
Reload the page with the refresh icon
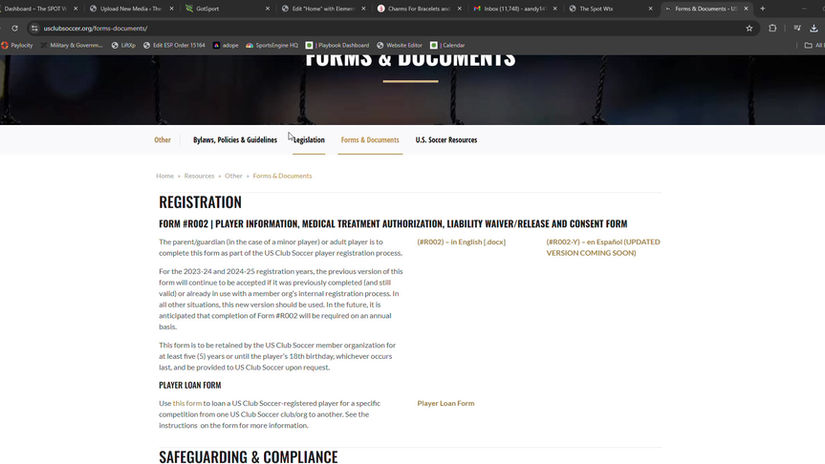tap(15, 28)
